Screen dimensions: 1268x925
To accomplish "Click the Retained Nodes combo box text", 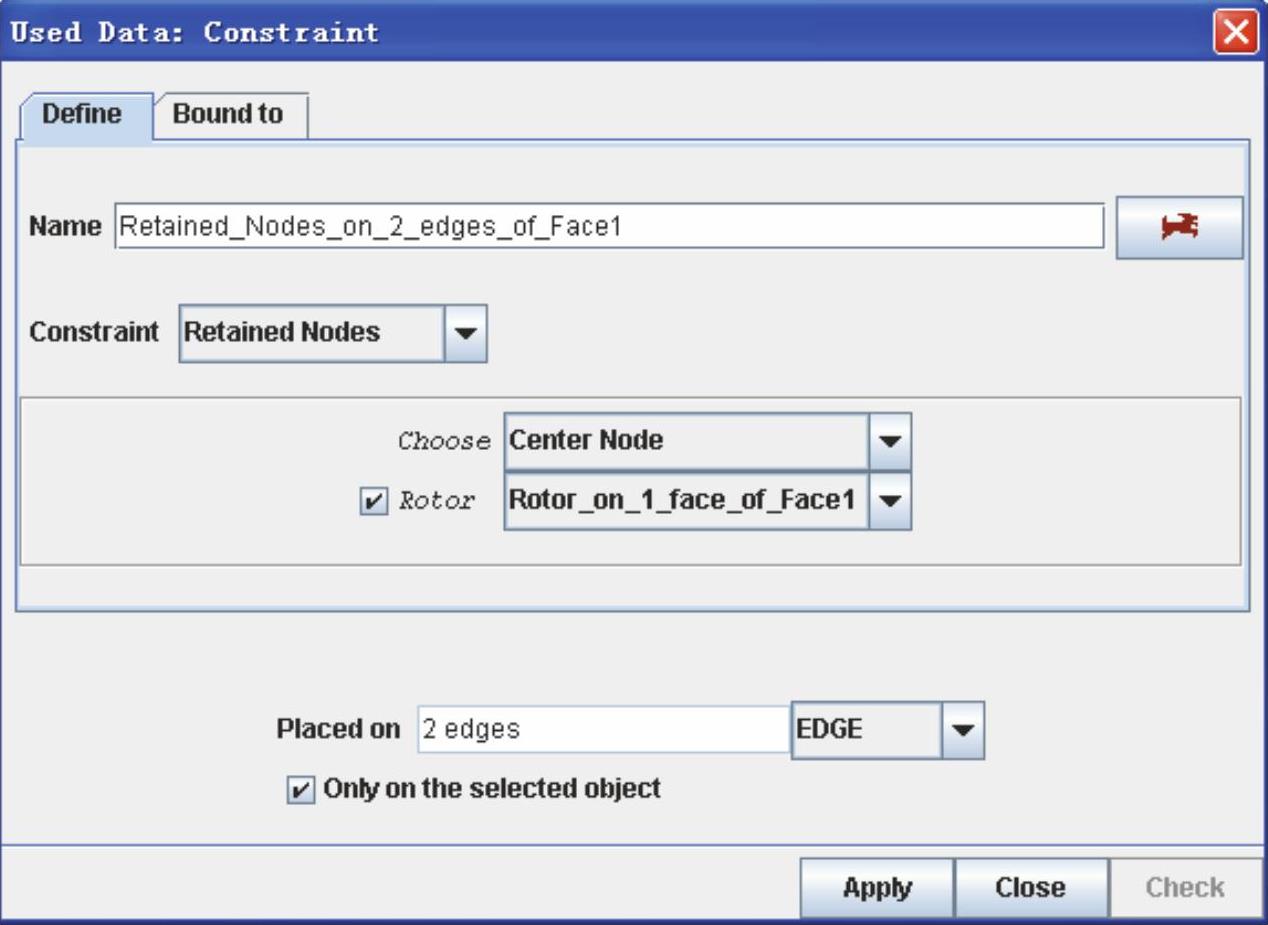I will tap(310, 333).
